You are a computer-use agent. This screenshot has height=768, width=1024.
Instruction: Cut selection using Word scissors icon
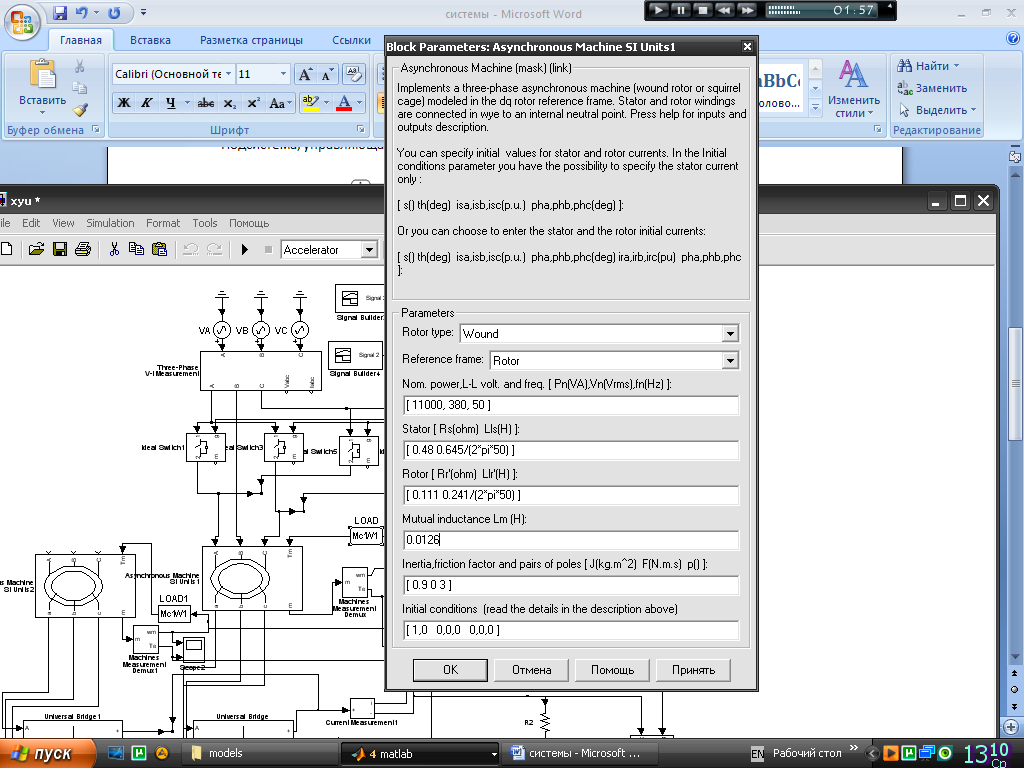tap(80, 66)
